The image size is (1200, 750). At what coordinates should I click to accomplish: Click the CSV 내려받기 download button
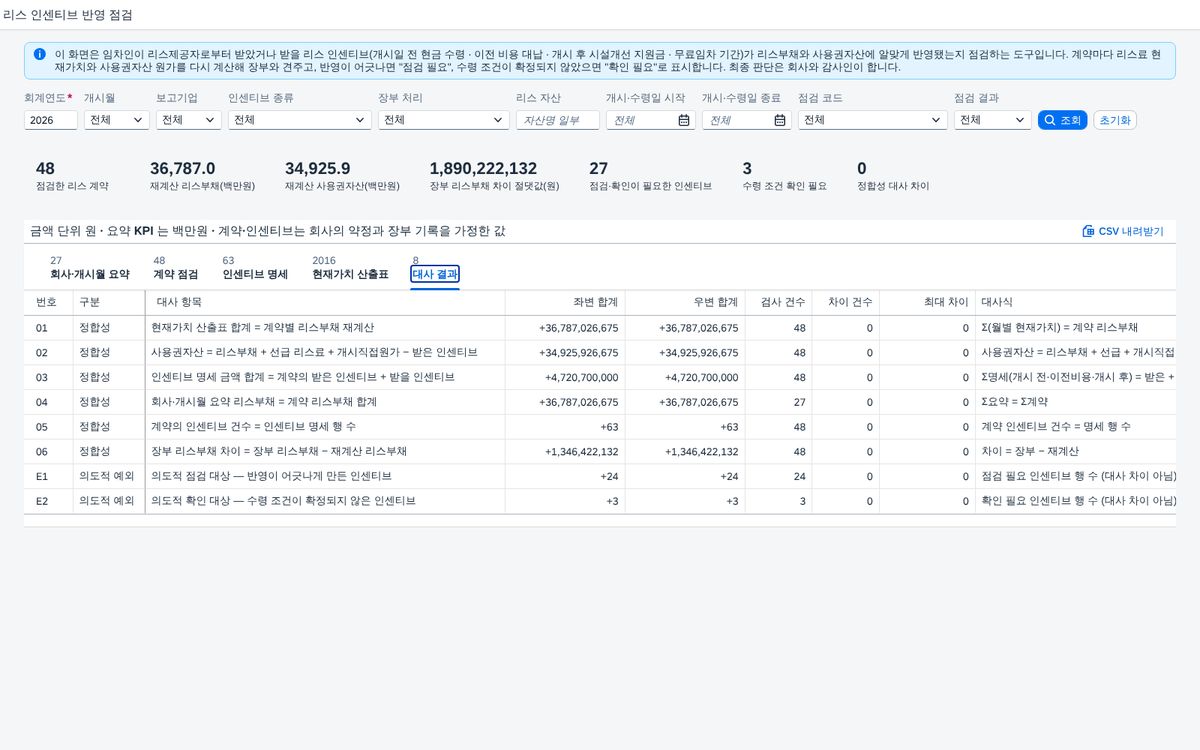[1123, 231]
